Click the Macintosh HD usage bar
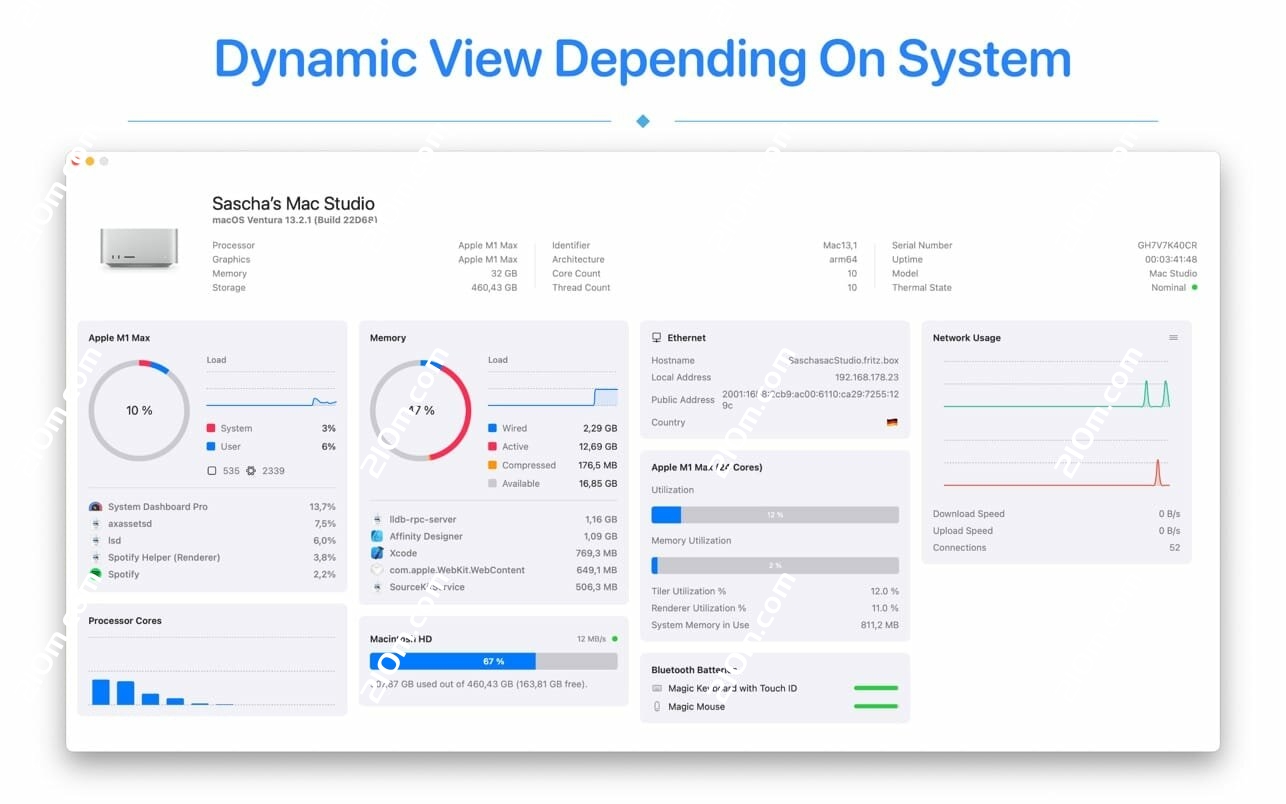The height and width of the screenshot is (804, 1286). pos(495,661)
